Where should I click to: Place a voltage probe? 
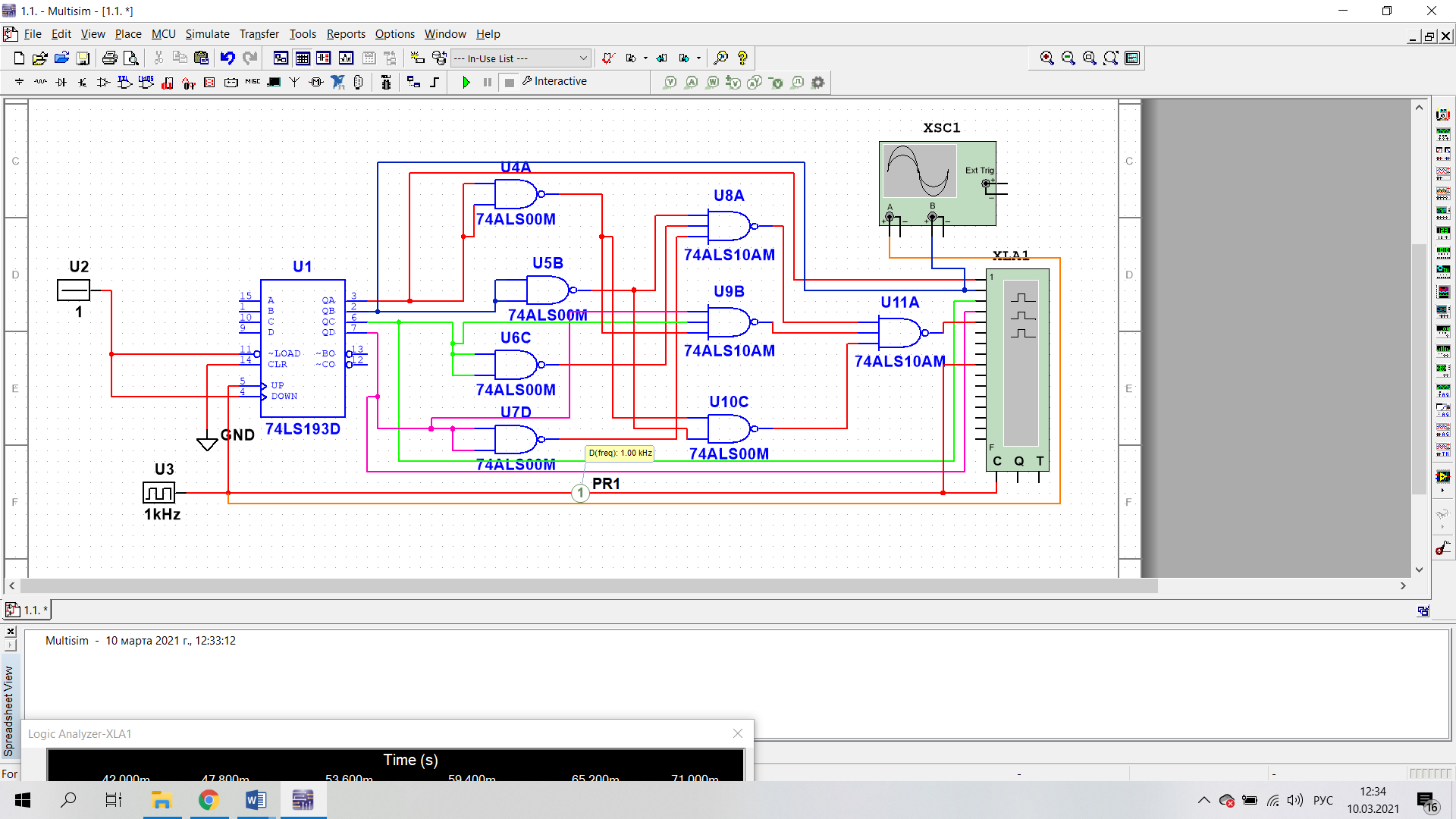click(670, 82)
